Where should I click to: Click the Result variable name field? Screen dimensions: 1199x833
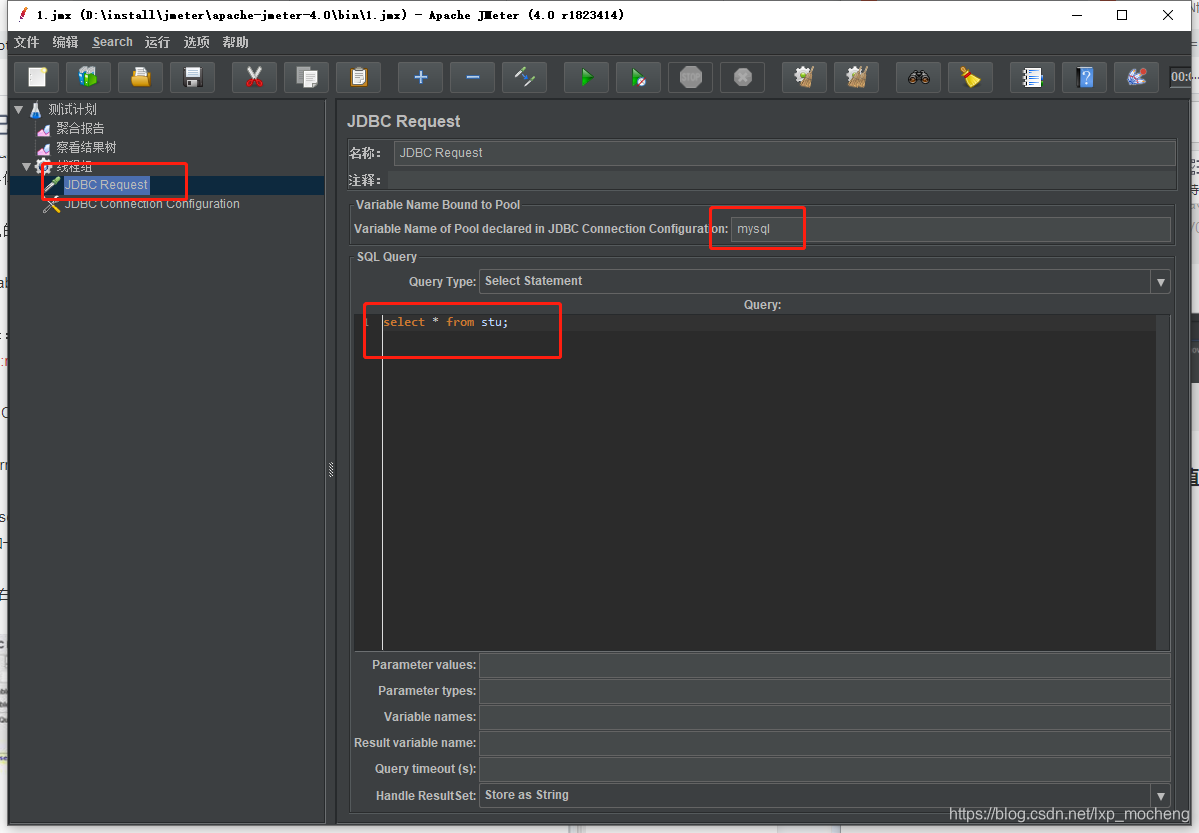pyautogui.click(x=824, y=743)
